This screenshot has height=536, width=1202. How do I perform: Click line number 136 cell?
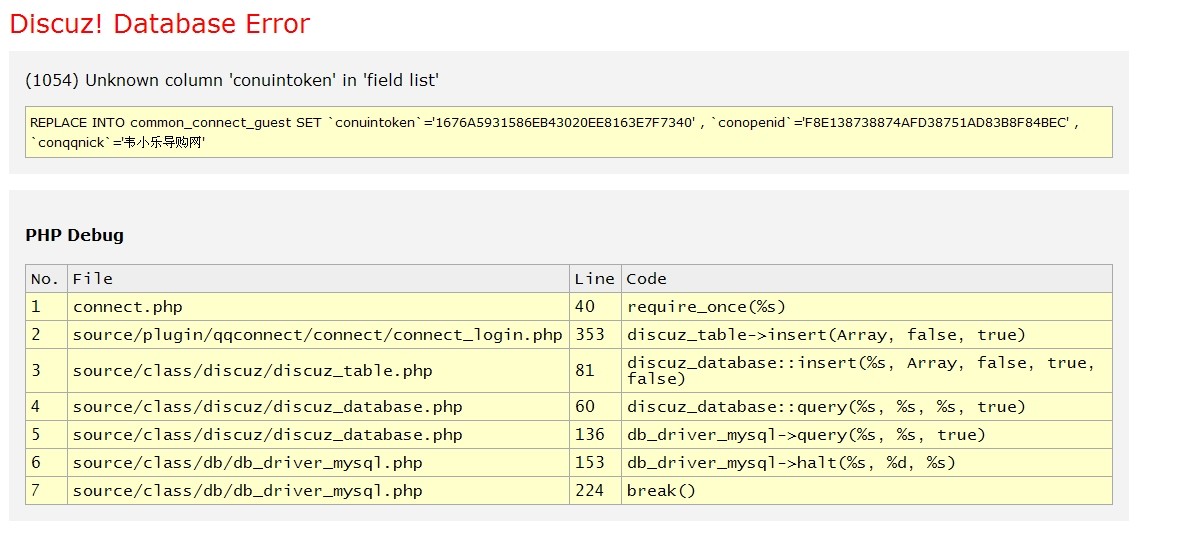click(589, 435)
